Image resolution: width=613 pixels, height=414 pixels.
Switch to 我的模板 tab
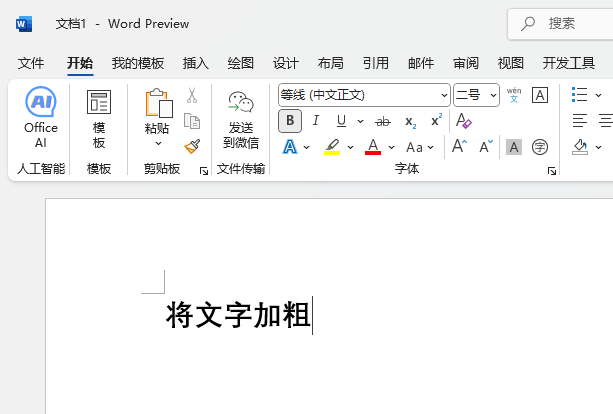click(x=138, y=63)
